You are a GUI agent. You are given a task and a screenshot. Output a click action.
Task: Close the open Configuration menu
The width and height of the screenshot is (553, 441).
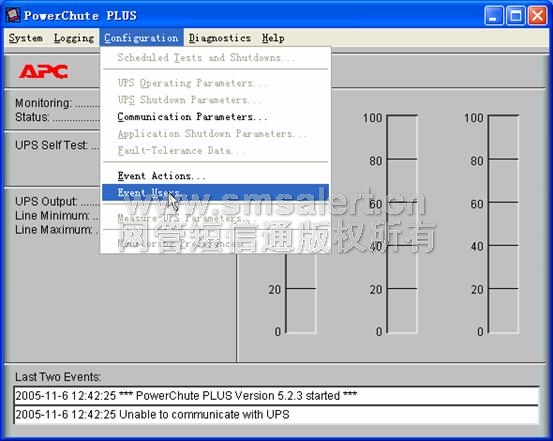(x=141, y=38)
